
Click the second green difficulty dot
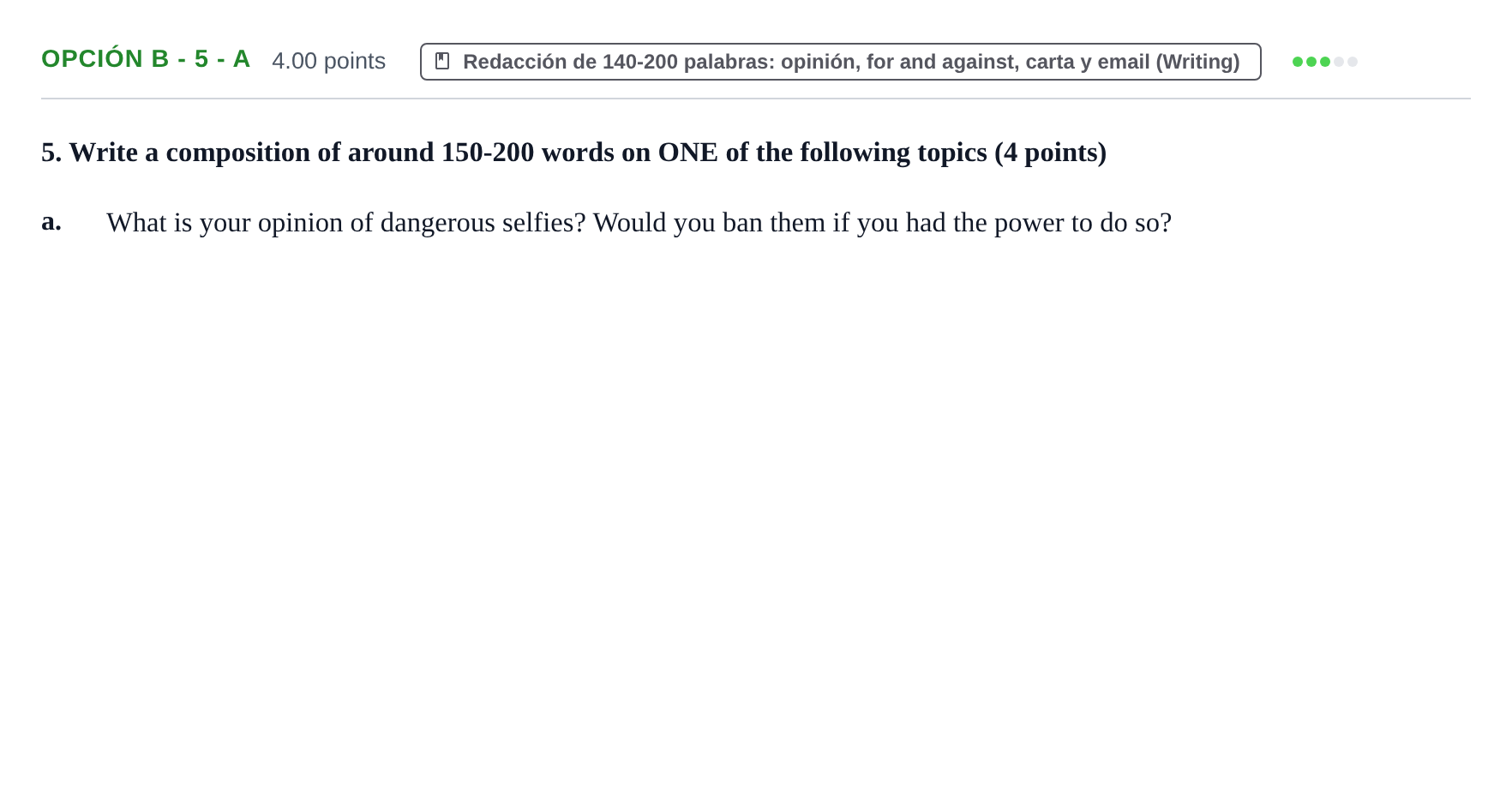(x=1311, y=62)
